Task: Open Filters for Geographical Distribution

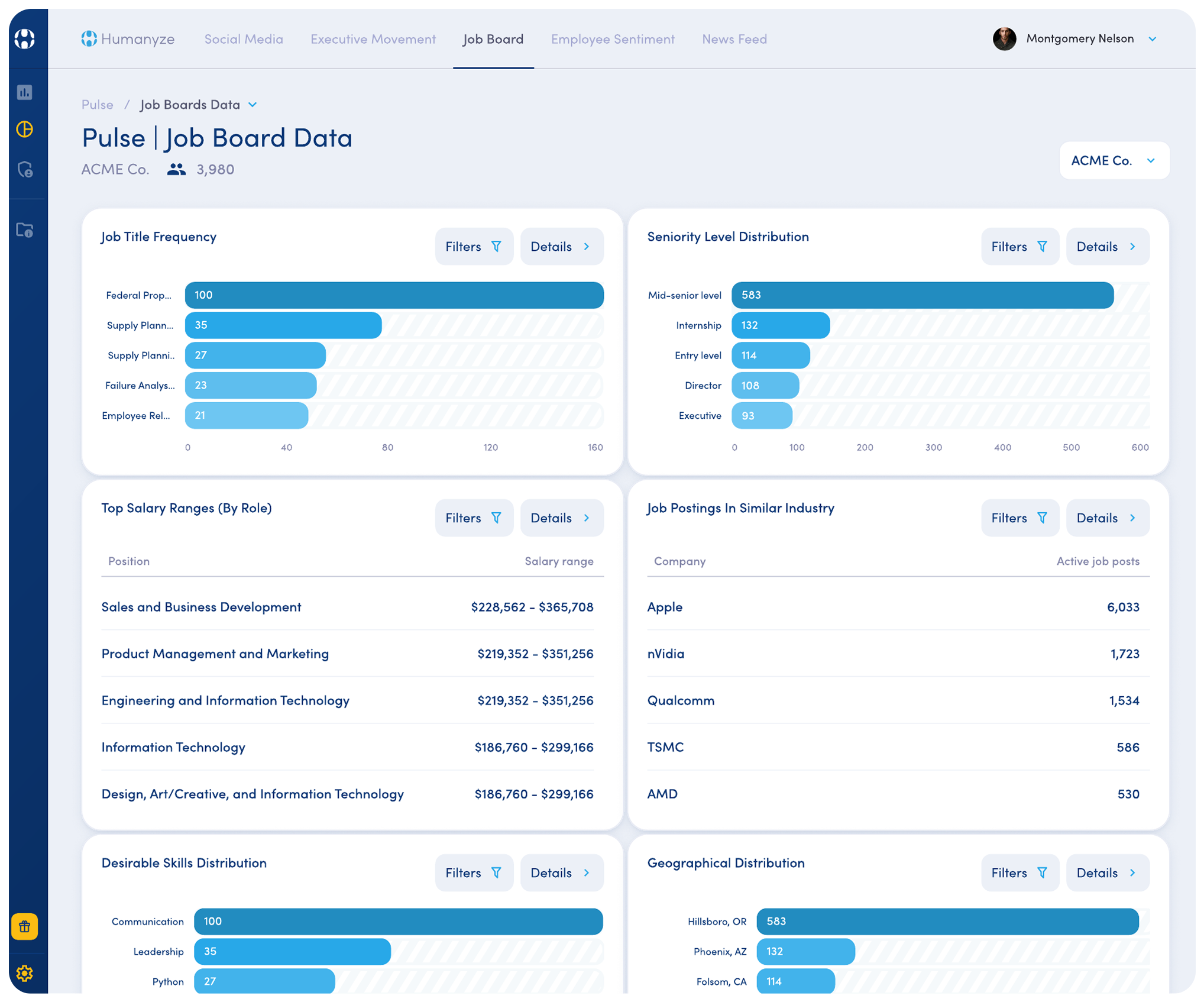Action: [x=1019, y=873]
